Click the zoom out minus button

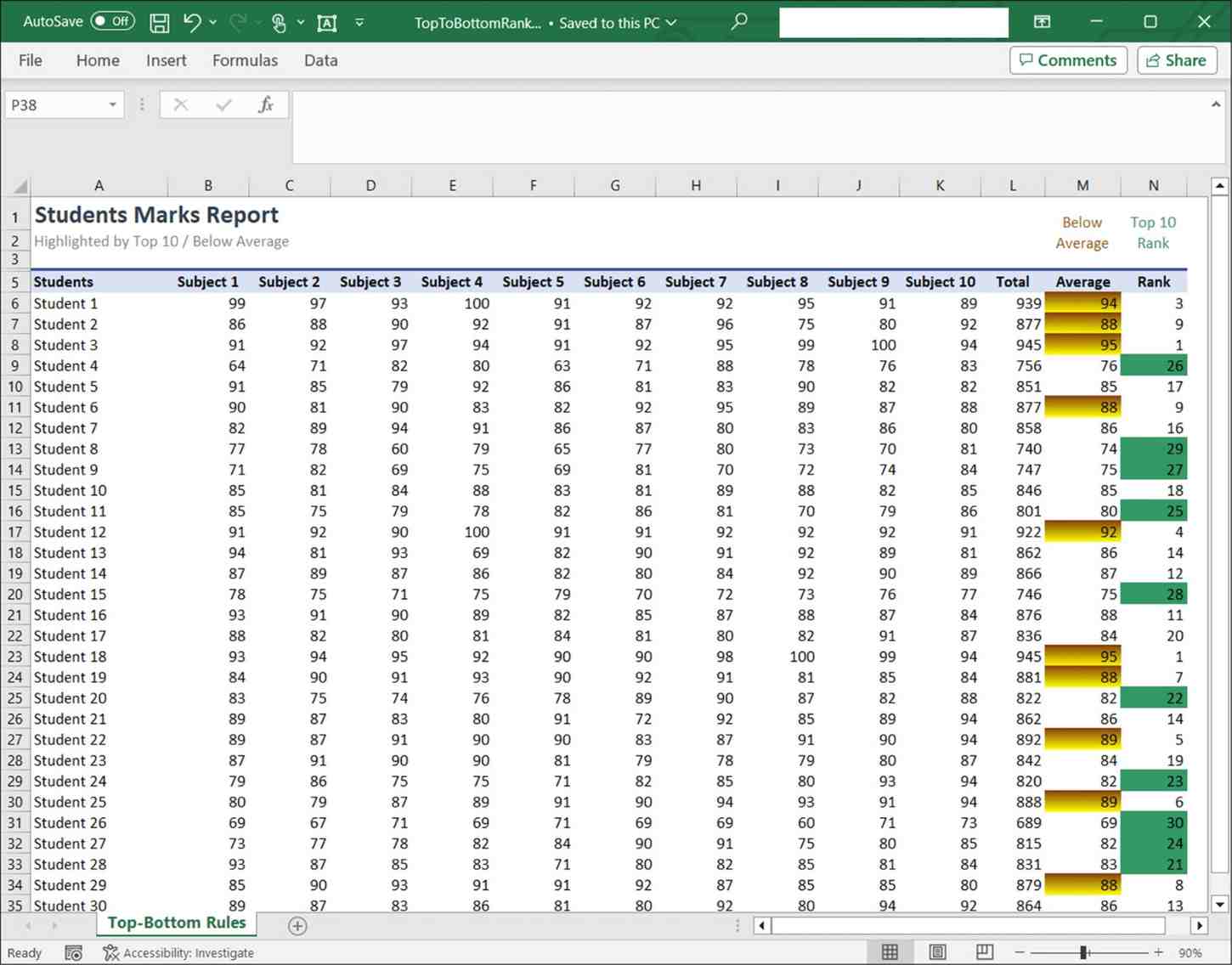(1020, 952)
